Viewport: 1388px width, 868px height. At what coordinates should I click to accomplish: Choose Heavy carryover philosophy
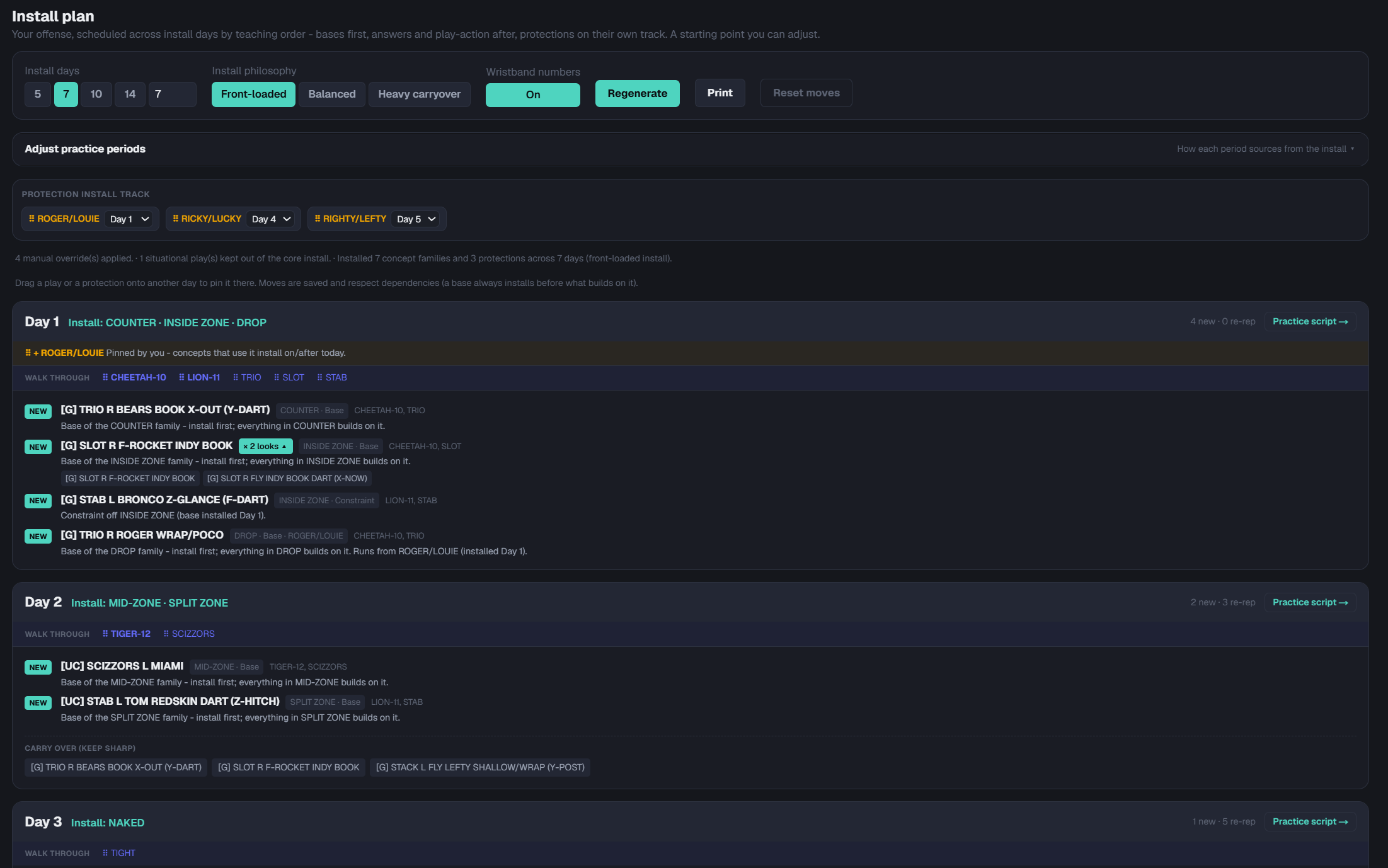pyautogui.click(x=420, y=94)
